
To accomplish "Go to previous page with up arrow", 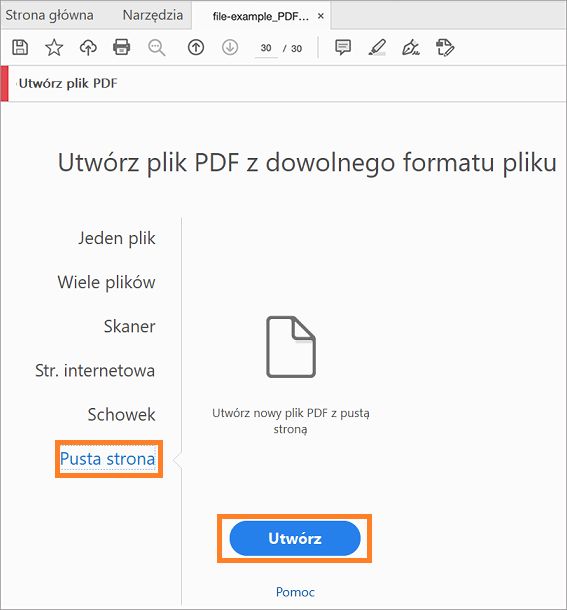I will click(196, 47).
